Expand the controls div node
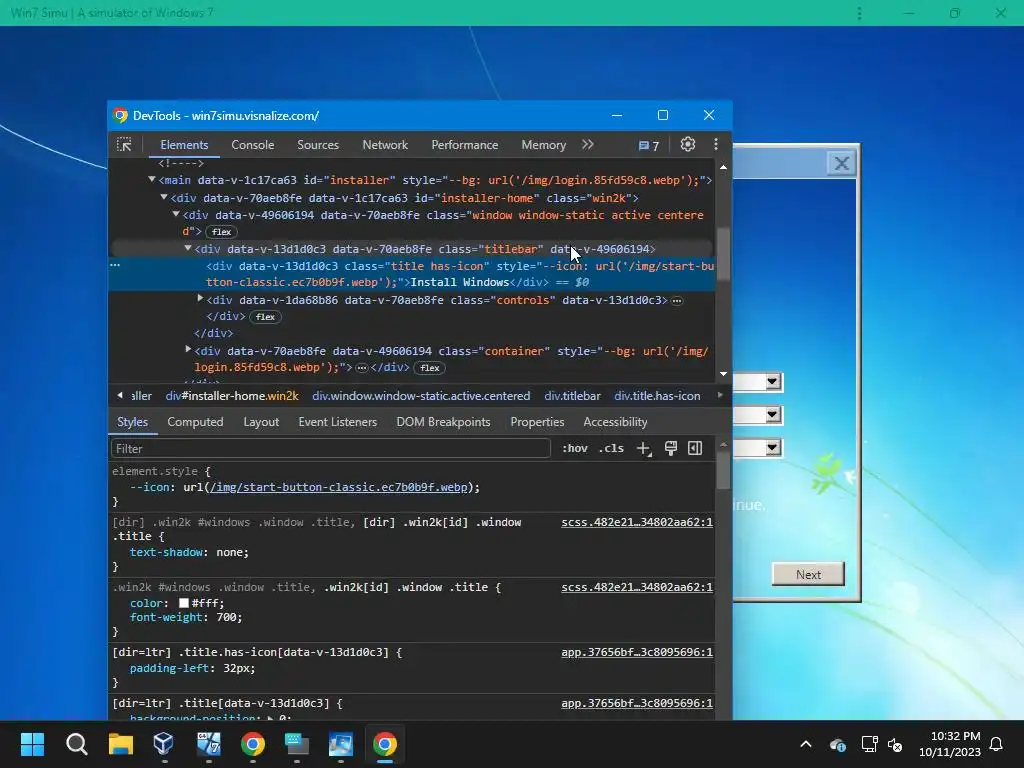1024x768 pixels. [x=200, y=298]
